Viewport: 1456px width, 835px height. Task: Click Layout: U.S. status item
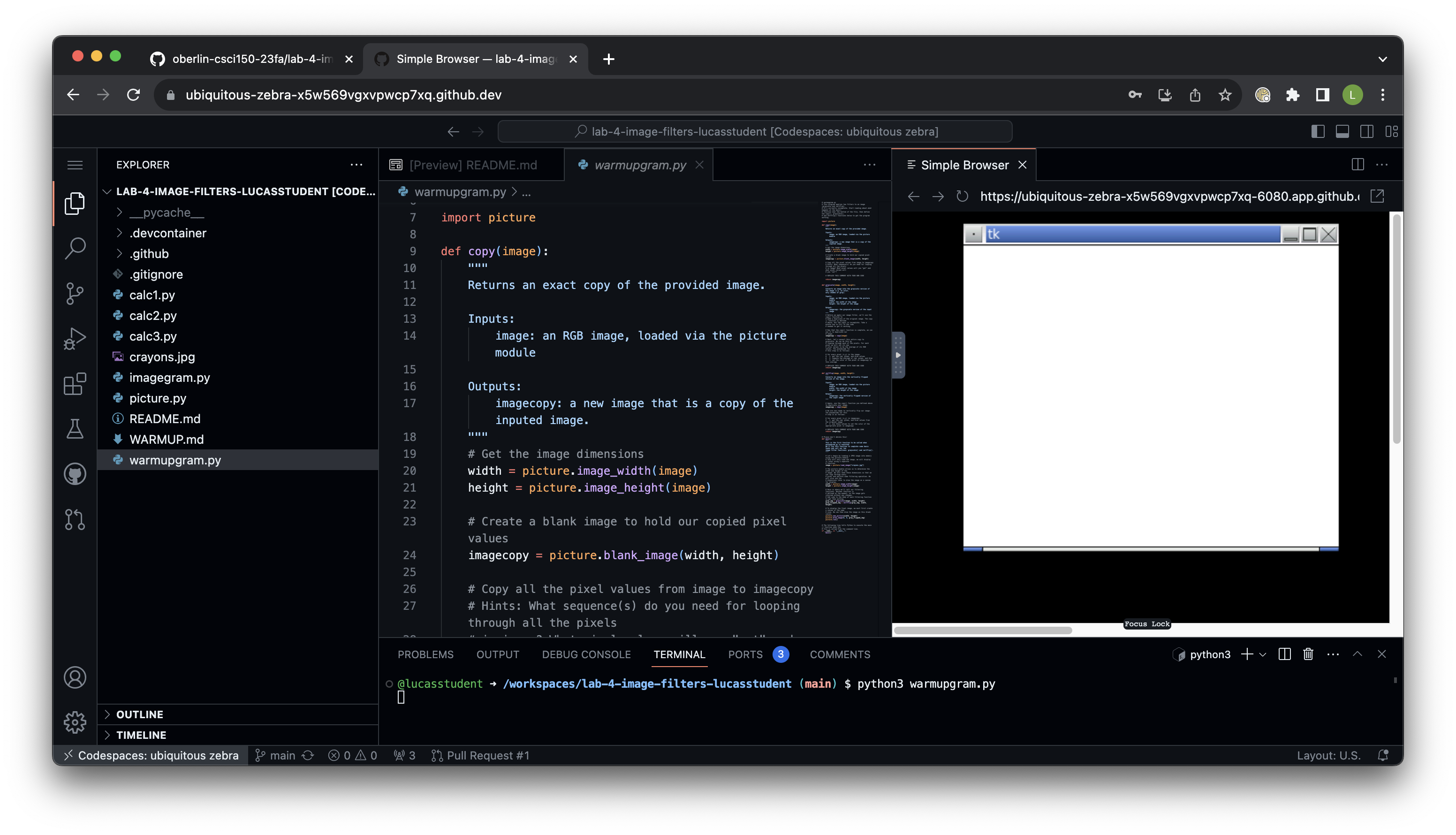[x=1328, y=755]
